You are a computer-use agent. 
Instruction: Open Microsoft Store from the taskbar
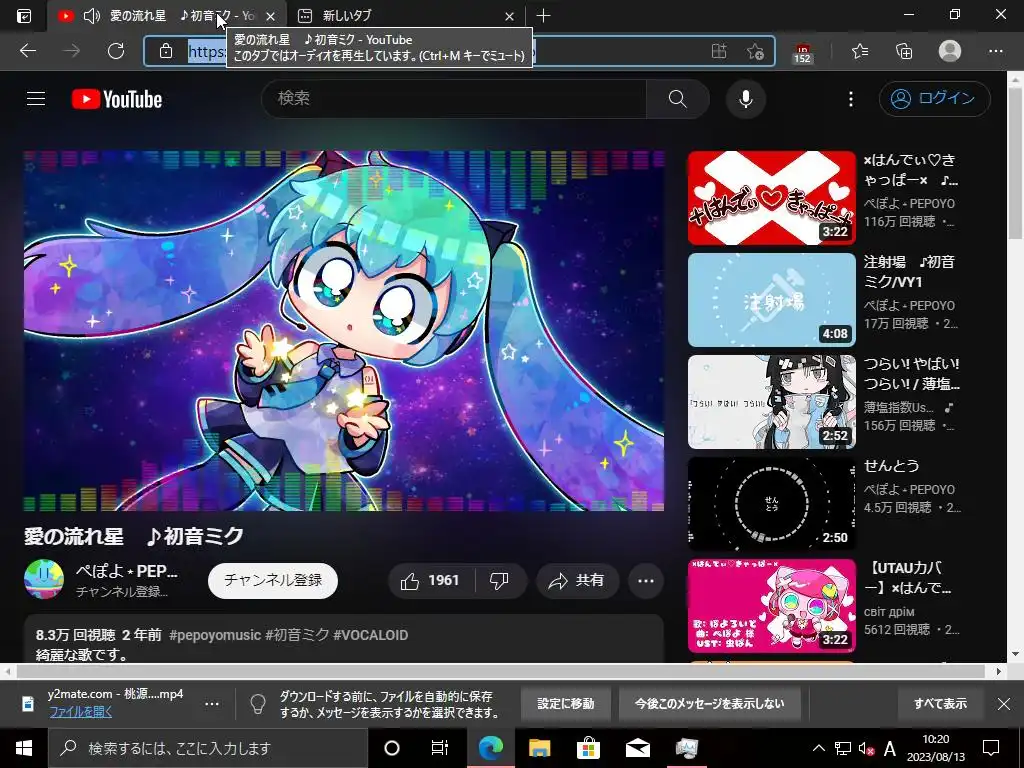point(588,748)
